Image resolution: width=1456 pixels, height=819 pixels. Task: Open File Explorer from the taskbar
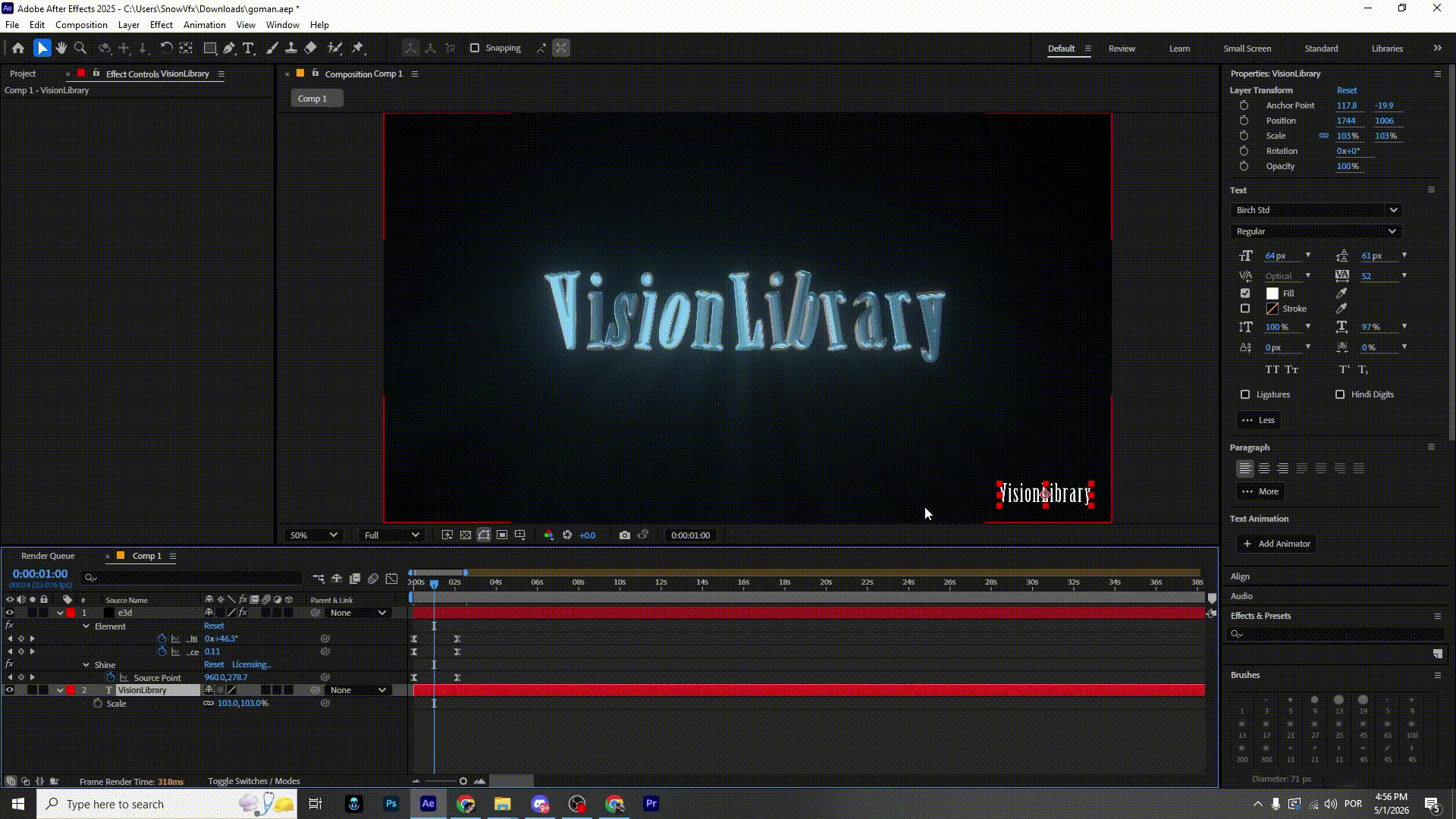click(x=503, y=804)
